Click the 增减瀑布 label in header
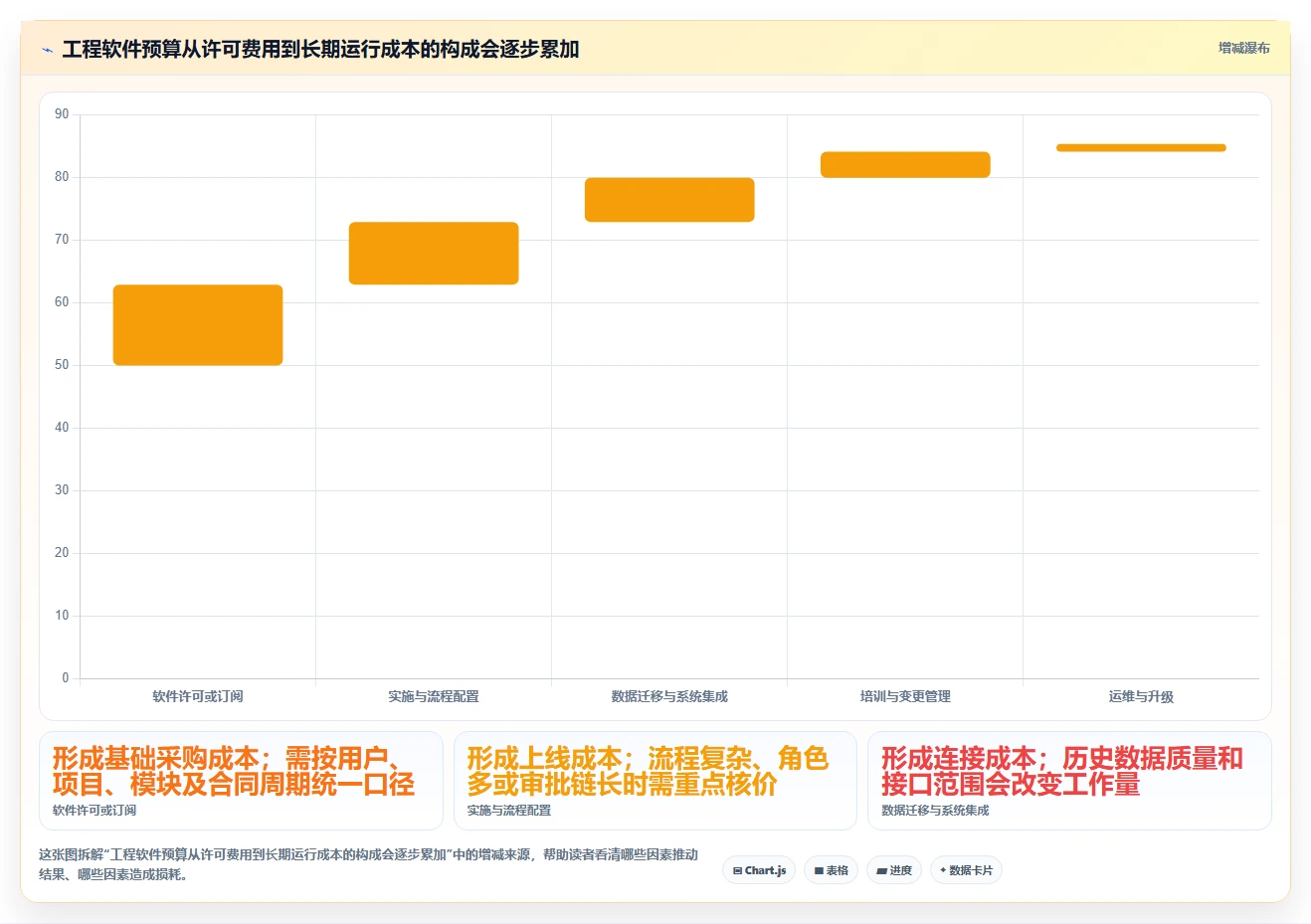Screen dimensions: 1311x924 pyautogui.click(x=1243, y=48)
